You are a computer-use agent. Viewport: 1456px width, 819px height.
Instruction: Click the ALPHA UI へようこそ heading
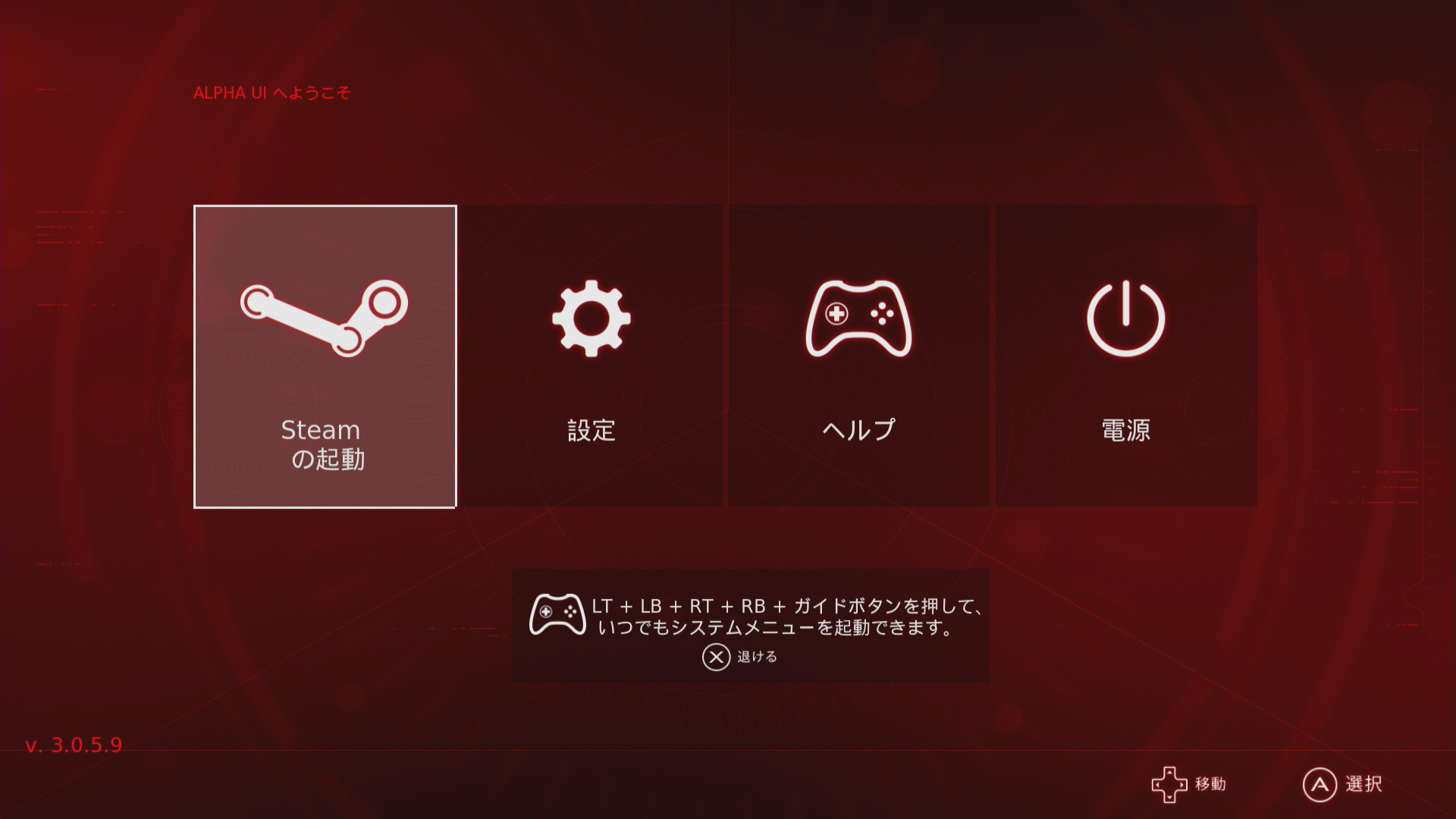click(x=272, y=93)
